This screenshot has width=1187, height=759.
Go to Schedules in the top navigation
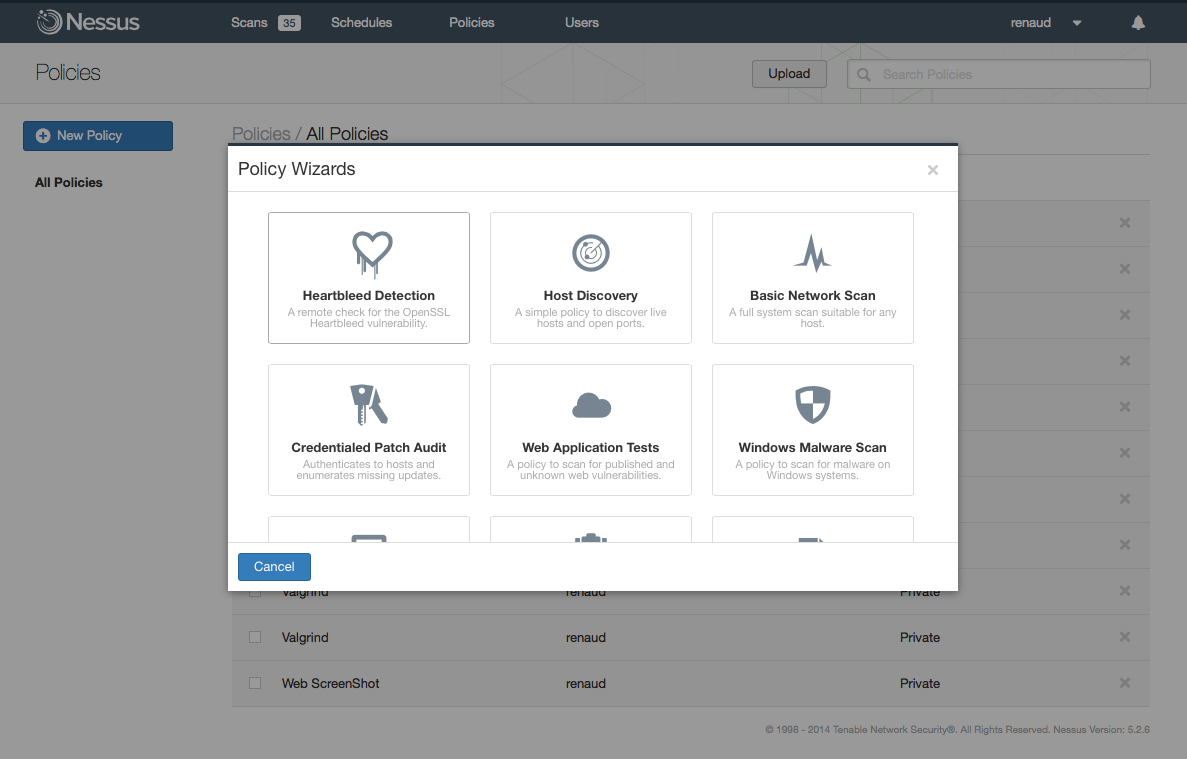point(361,23)
